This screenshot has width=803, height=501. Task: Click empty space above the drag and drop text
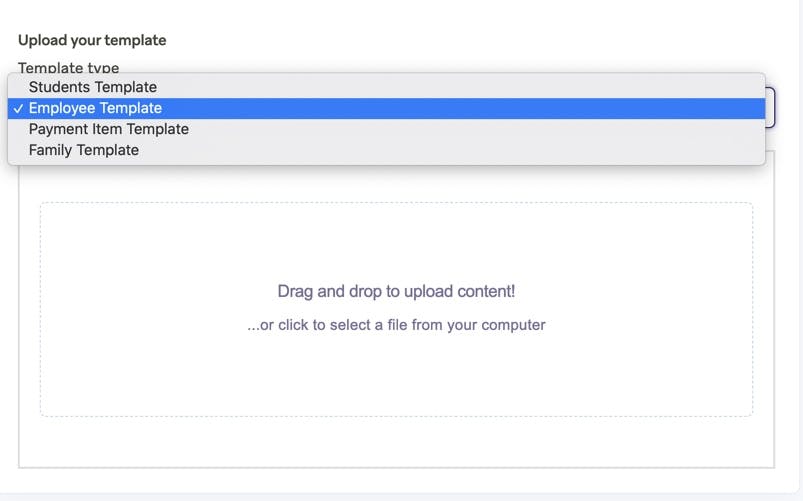[x=396, y=245]
